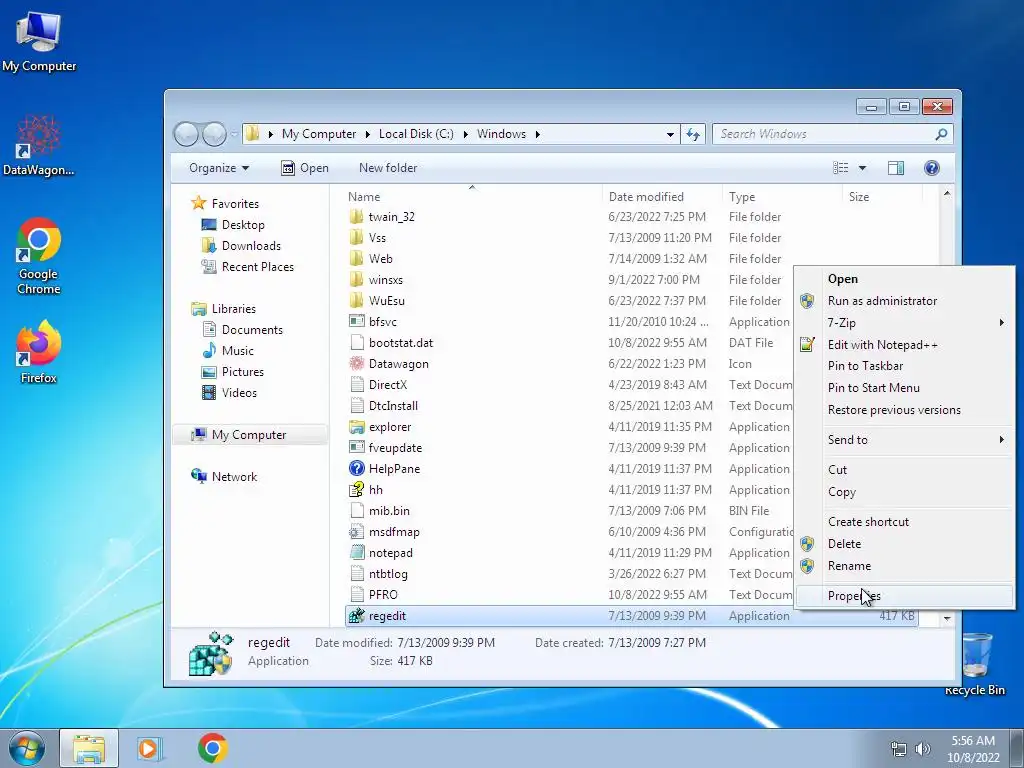Screen dimensions: 1024x768
Task: Click the fveupdate application icon
Action: point(357,447)
